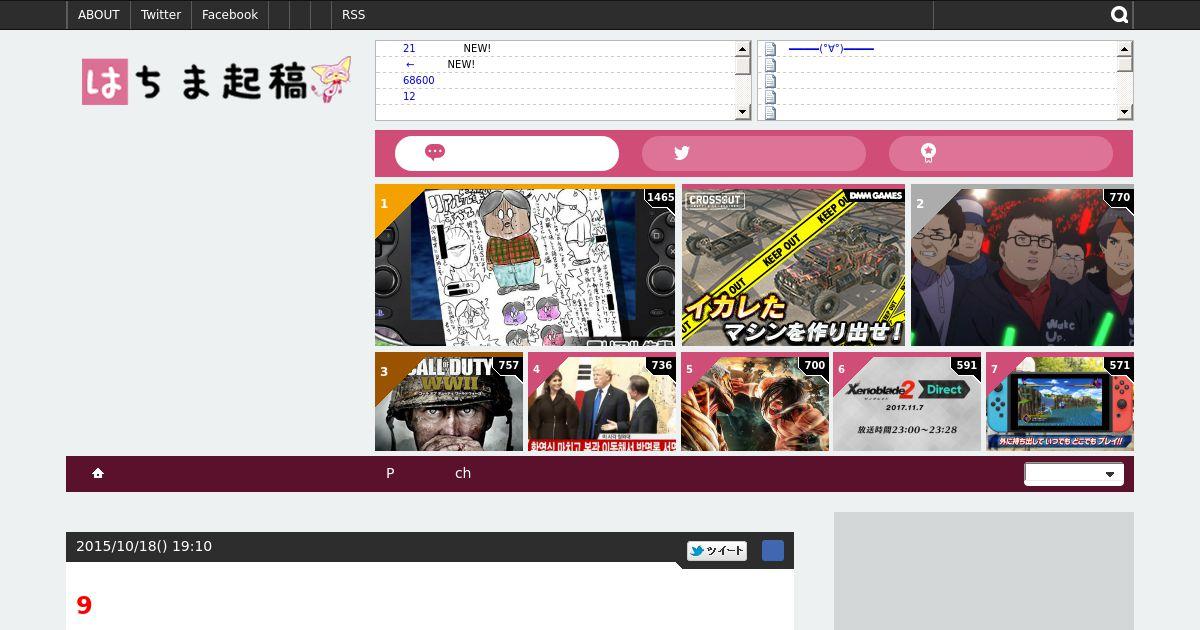Open the search magnifier icon in top bar
The height and width of the screenshot is (630, 1200).
tap(1119, 15)
